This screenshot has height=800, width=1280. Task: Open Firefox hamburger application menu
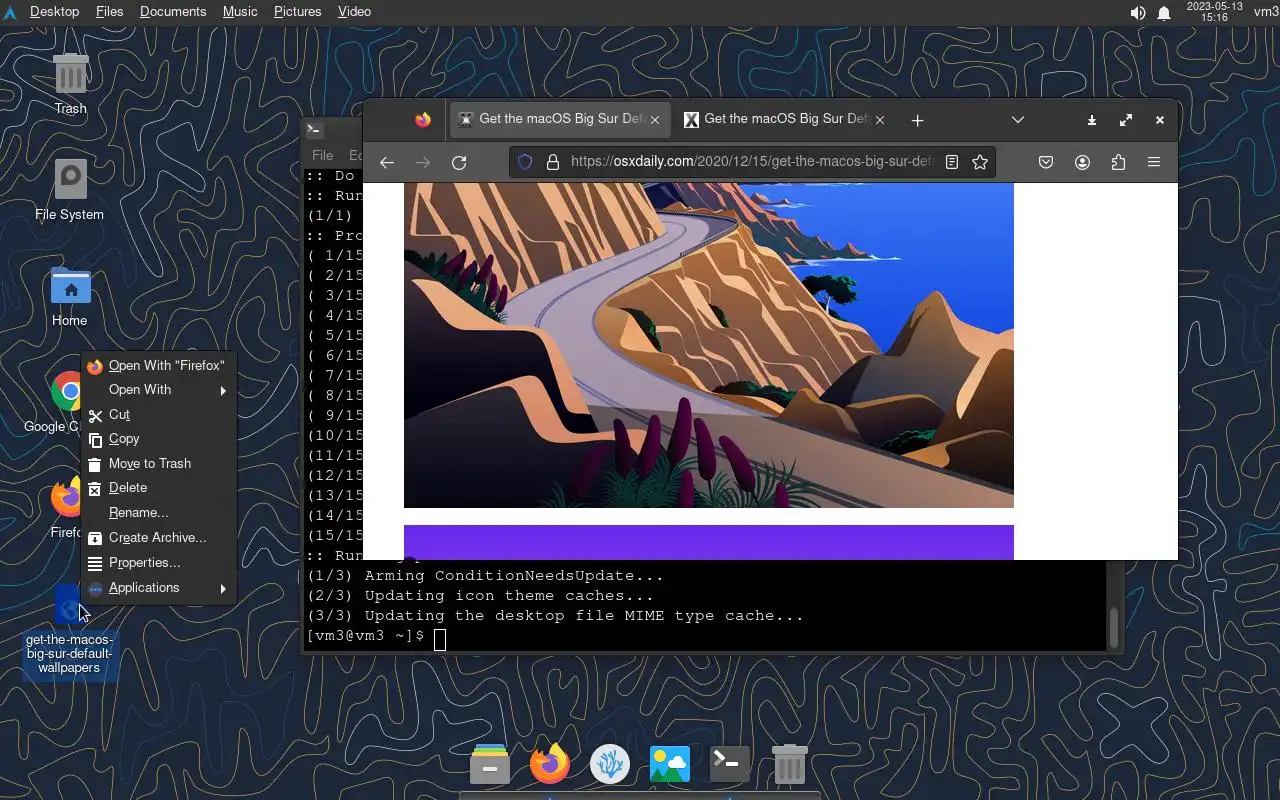[x=1154, y=162]
